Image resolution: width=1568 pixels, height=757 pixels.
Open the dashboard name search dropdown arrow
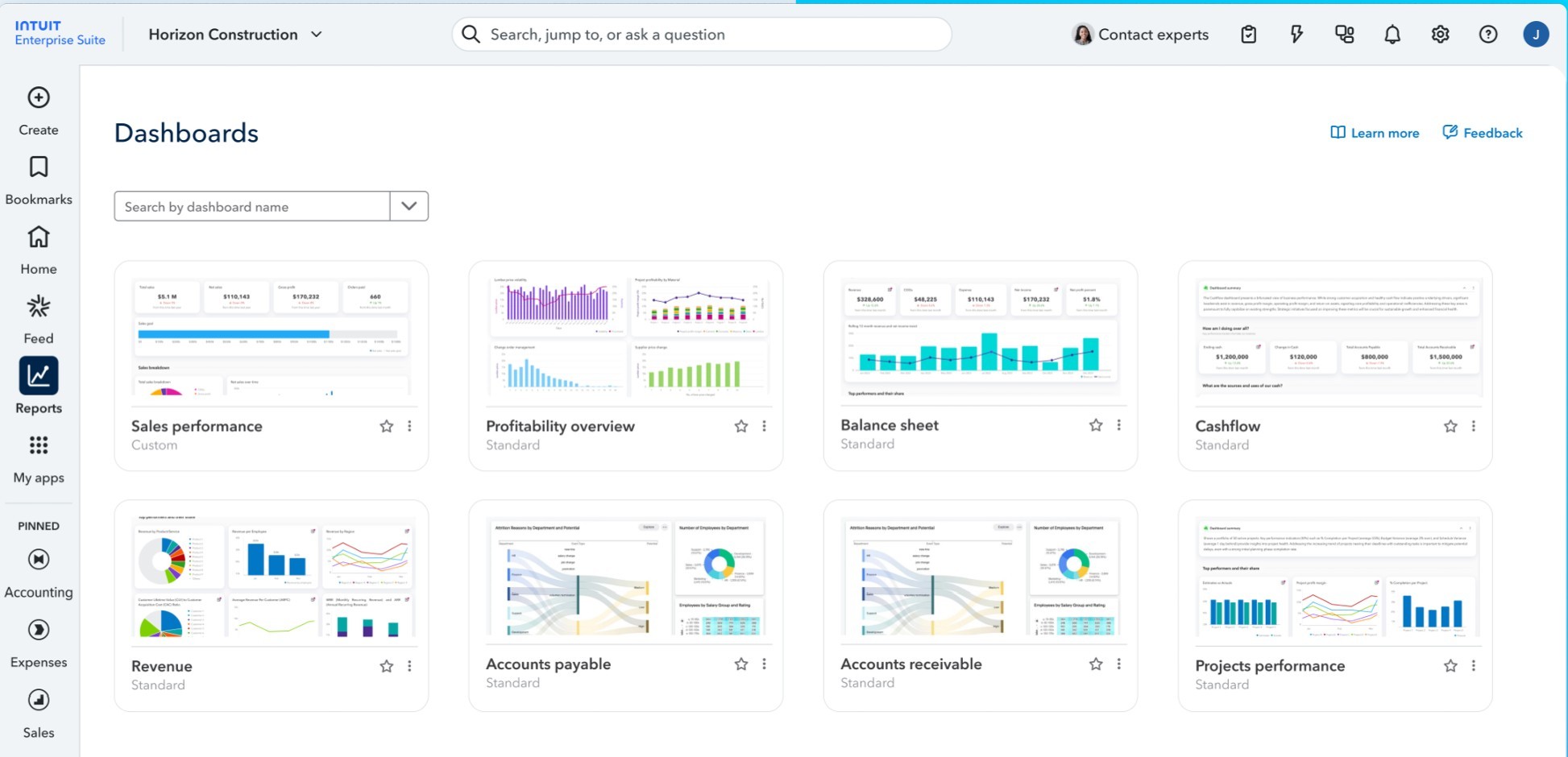pyautogui.click(x=409, y=206)
